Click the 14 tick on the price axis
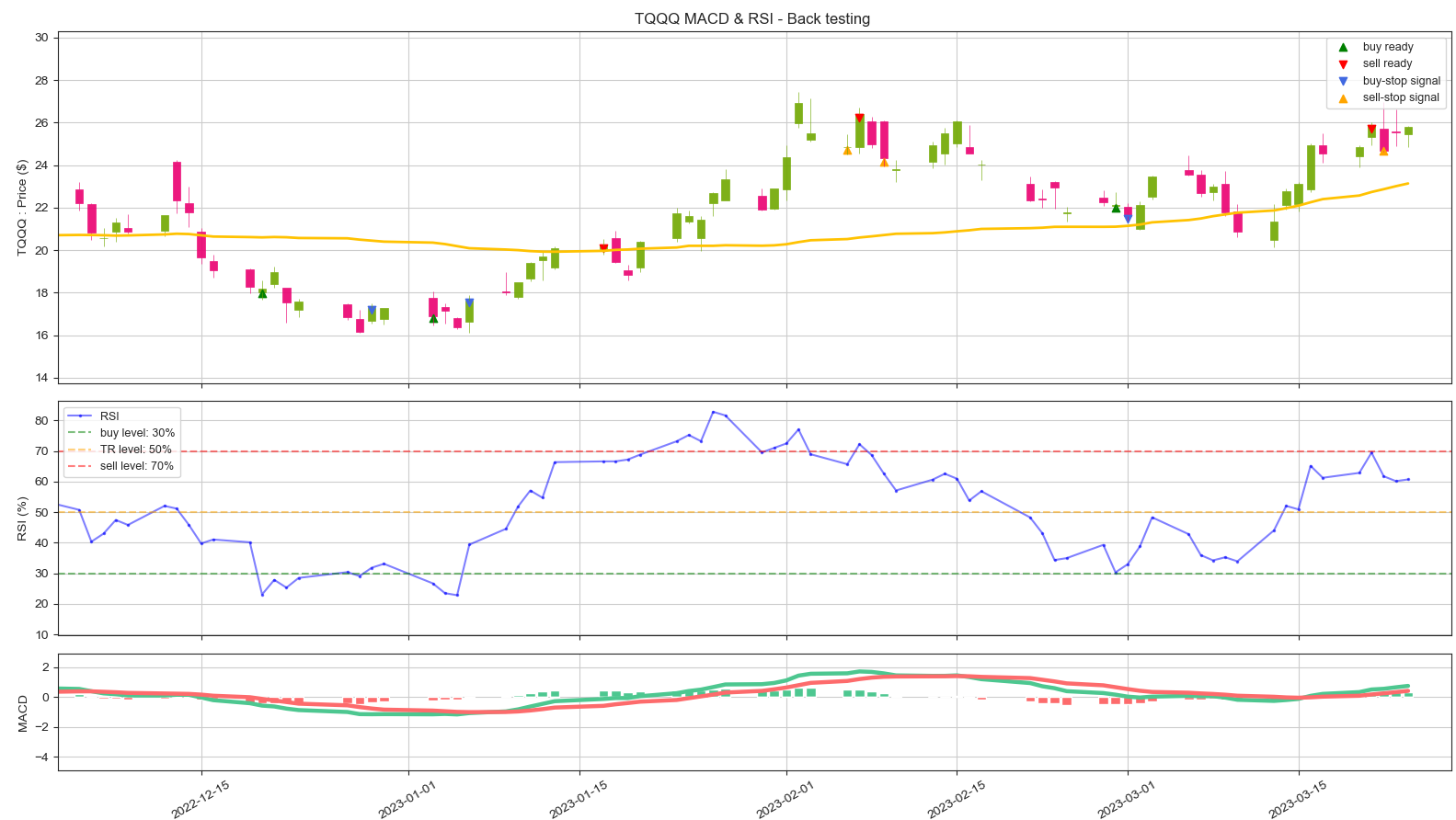Image resolution: width=1456 pixels, height=820 pixels. (x=41, y=378)
